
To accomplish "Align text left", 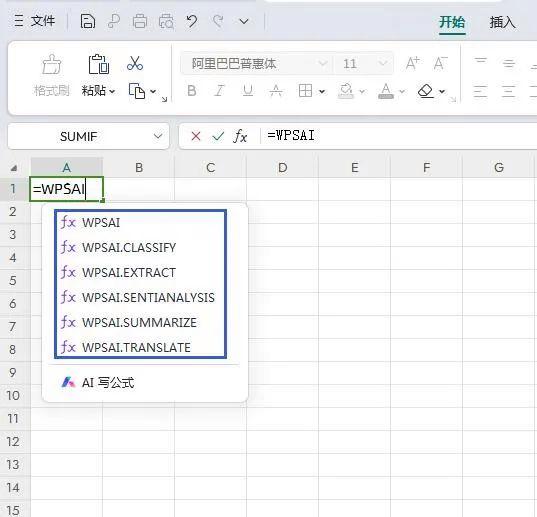I will tap(480, 91).
